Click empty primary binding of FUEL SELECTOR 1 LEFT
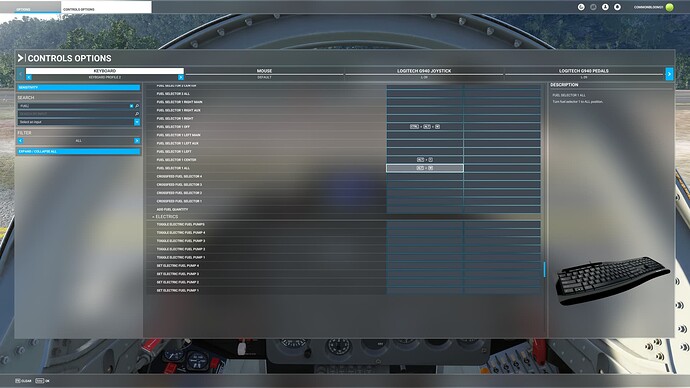This screenshot has height=388, width=690. point(425,151)
